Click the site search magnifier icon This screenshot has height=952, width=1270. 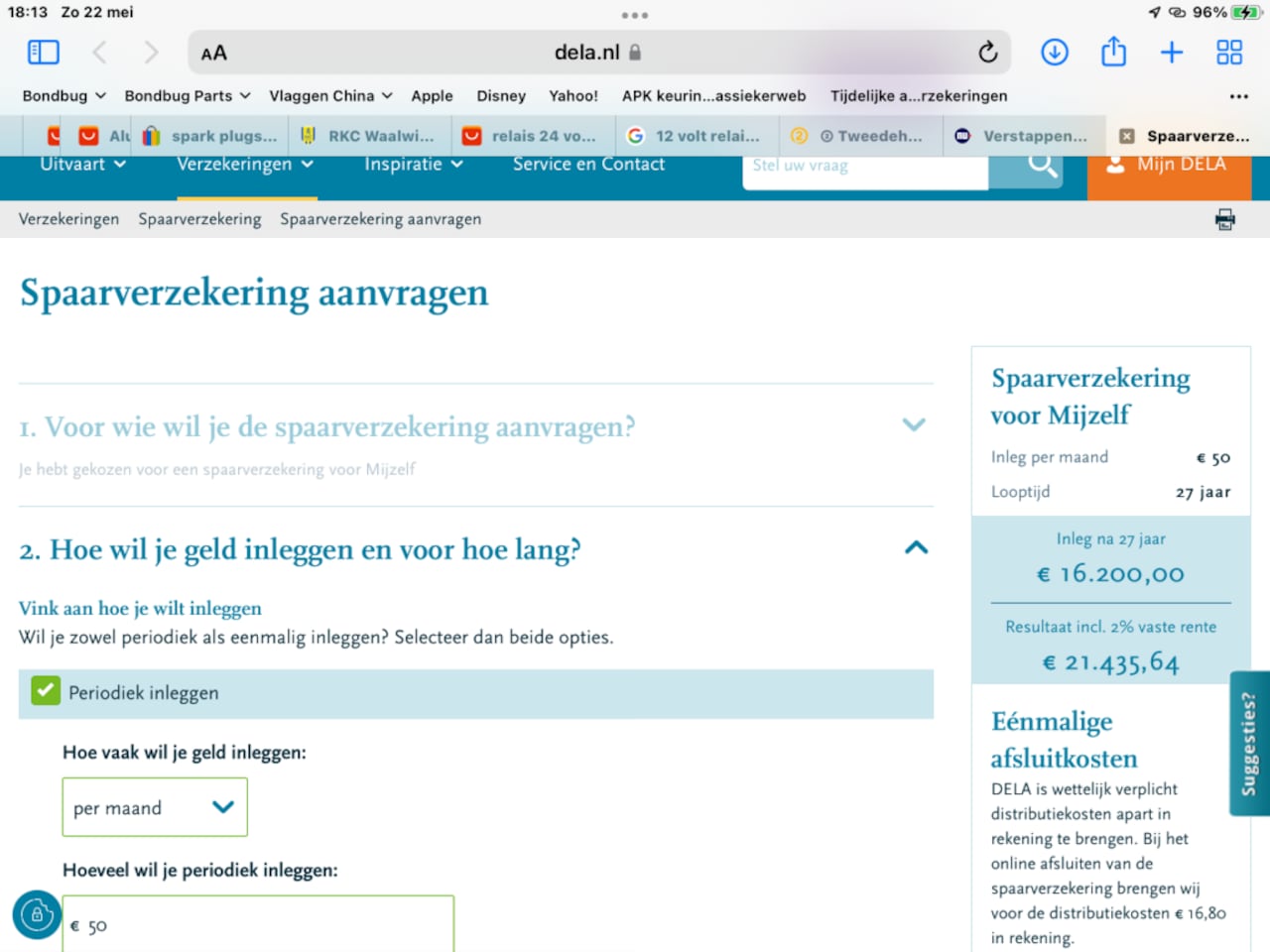point(1041,166)
